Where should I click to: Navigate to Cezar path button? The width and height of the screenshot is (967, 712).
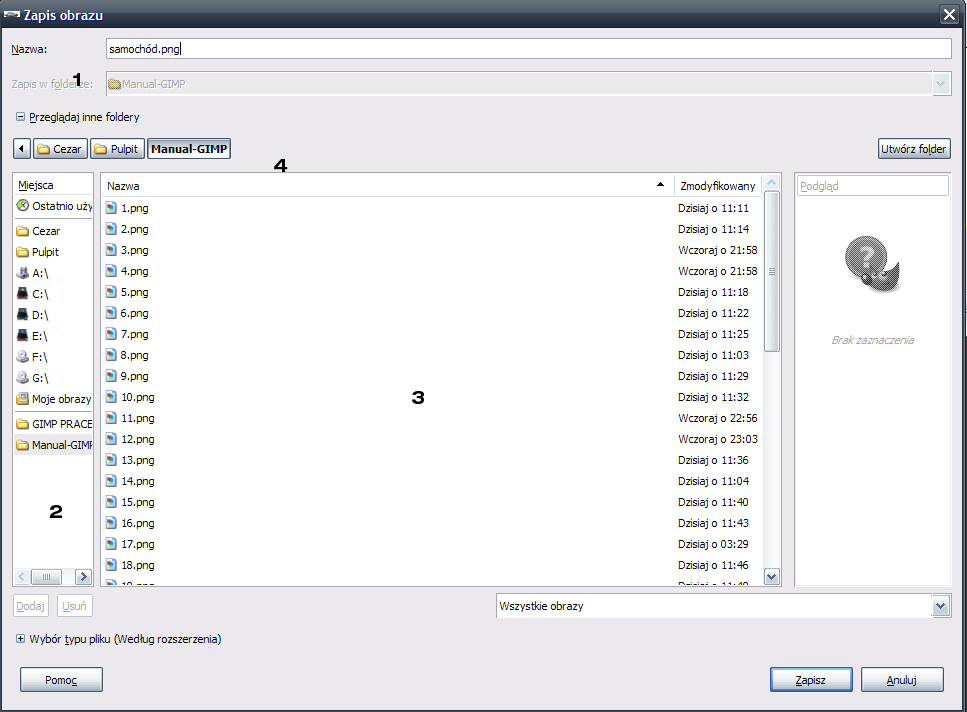[x=60, y=149]
